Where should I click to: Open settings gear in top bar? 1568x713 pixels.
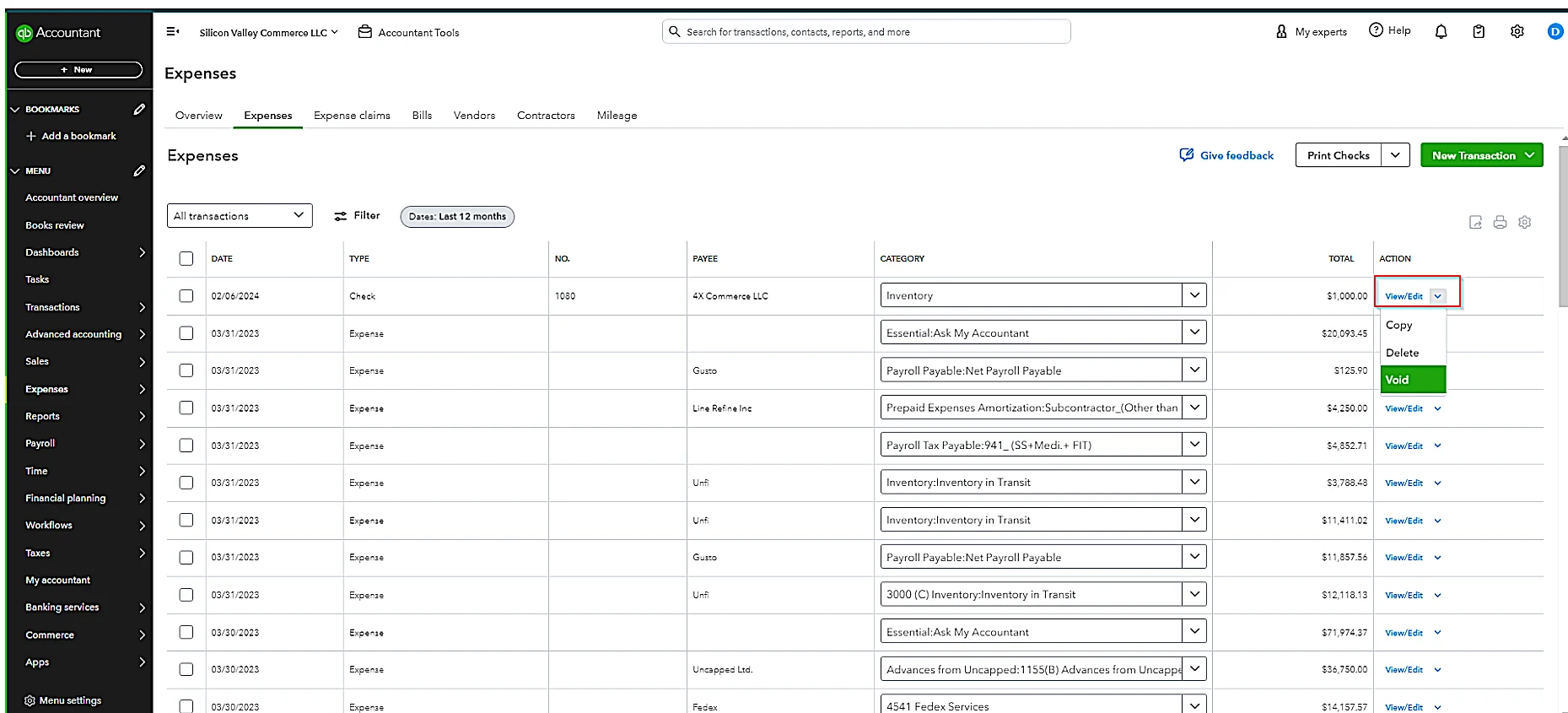(x=1517, y=31)
